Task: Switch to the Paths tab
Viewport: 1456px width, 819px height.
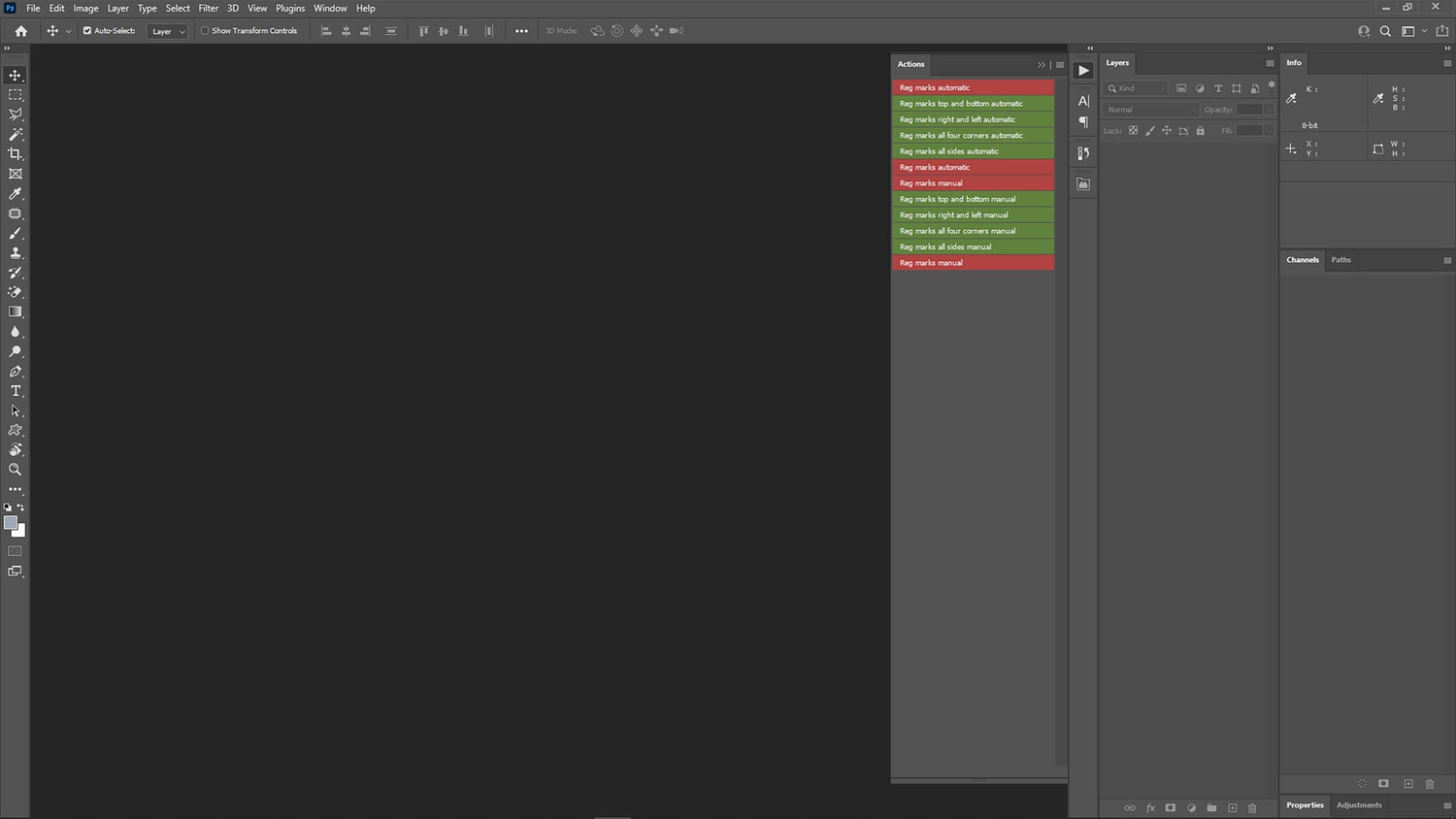Action: pyautogui.click(x=1340, y=259)
